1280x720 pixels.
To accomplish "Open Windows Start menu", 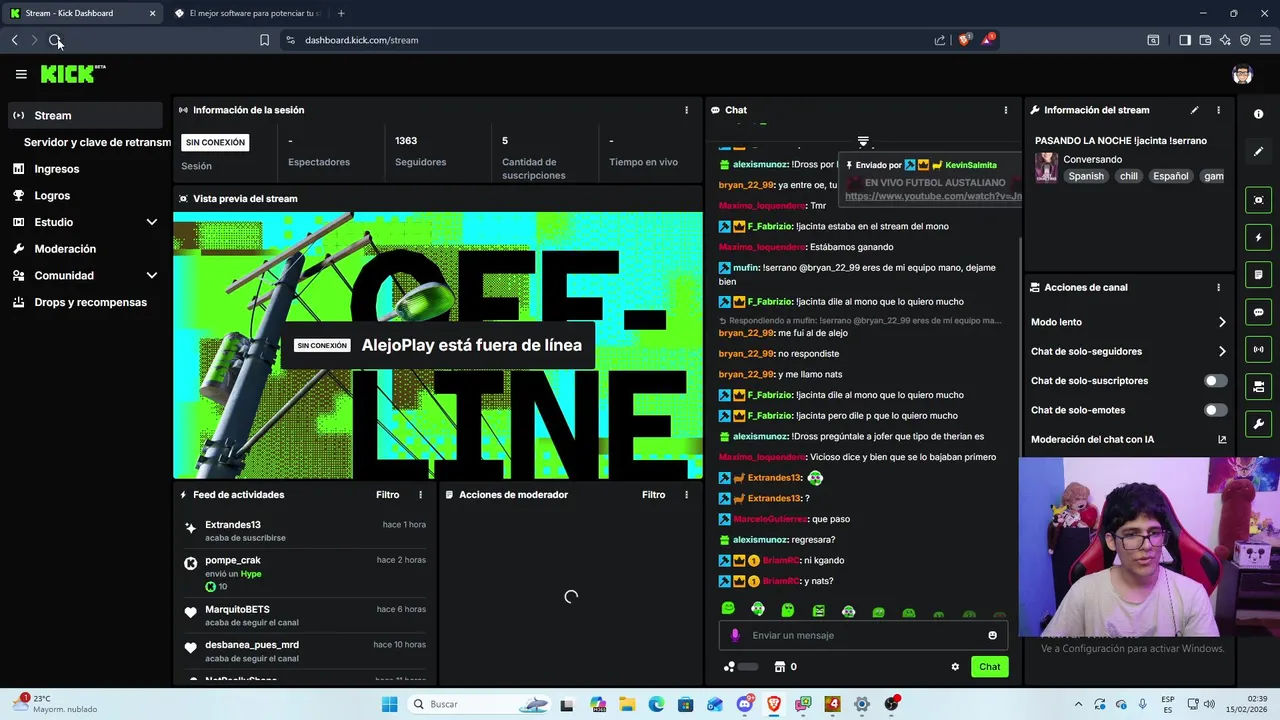I will (x=389, y=704).
